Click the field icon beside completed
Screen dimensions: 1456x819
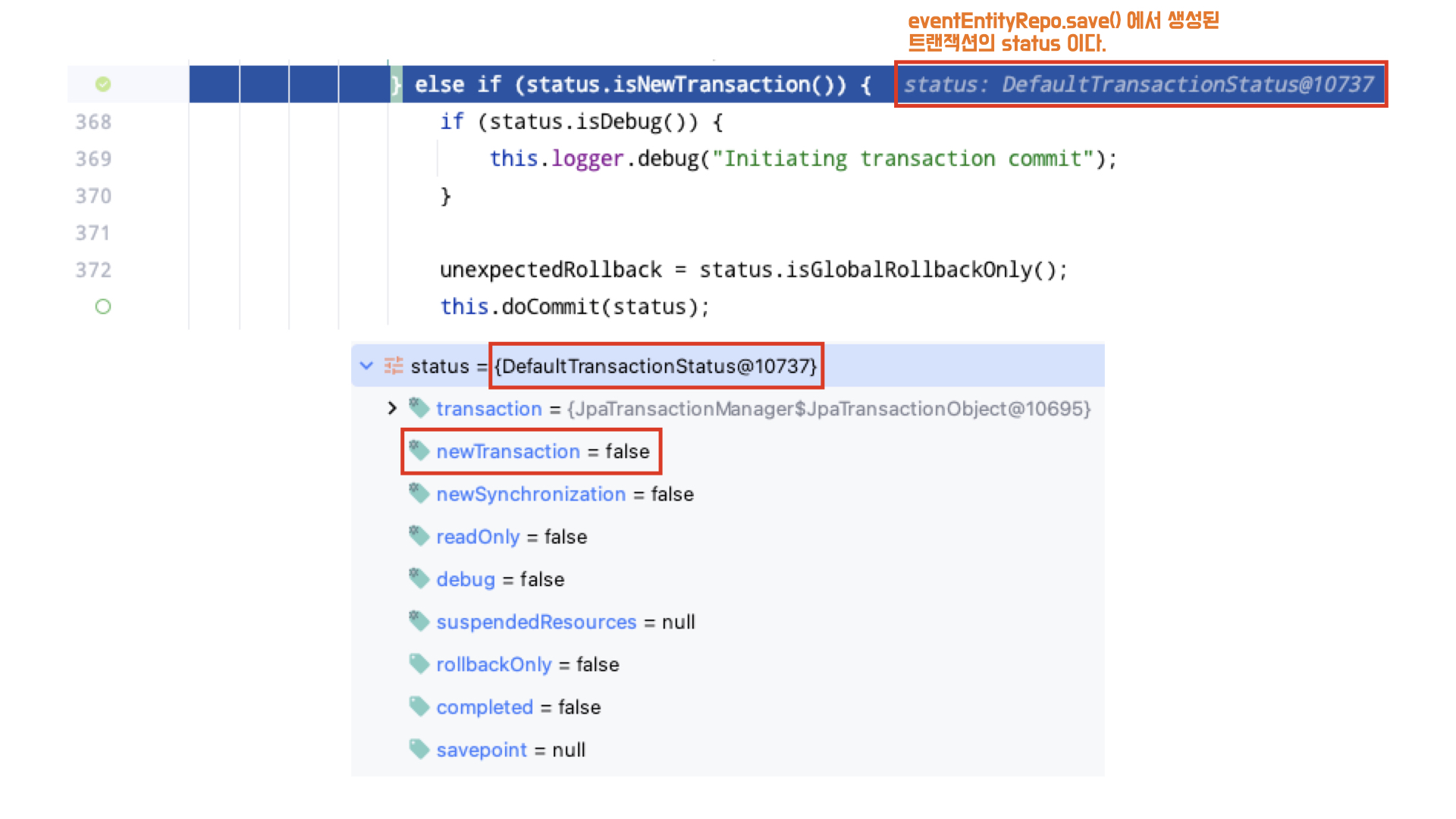[x=419, y=706]
